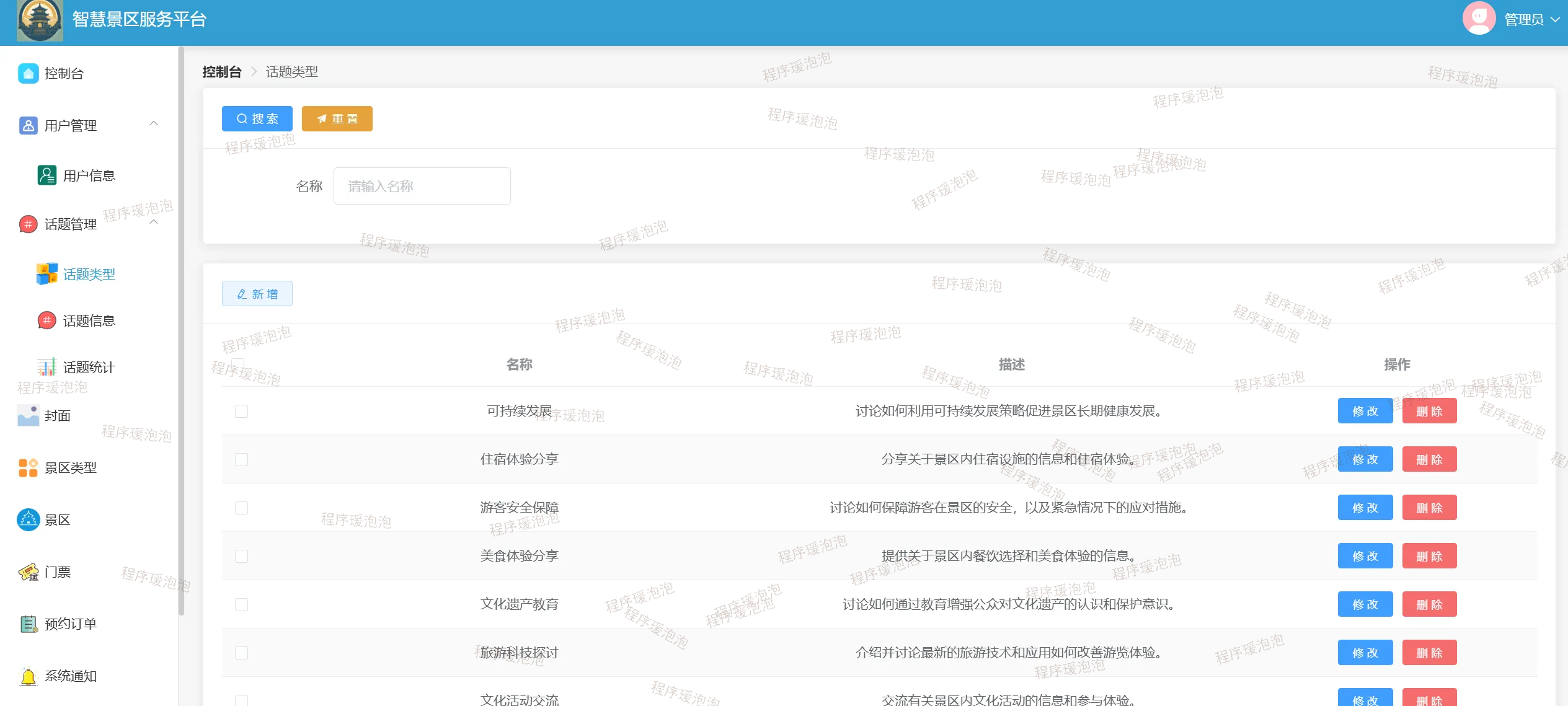Focus the 请输入名称 text field
The width and height of the screenshot is (1568, 706).
(x=422, y=186)
